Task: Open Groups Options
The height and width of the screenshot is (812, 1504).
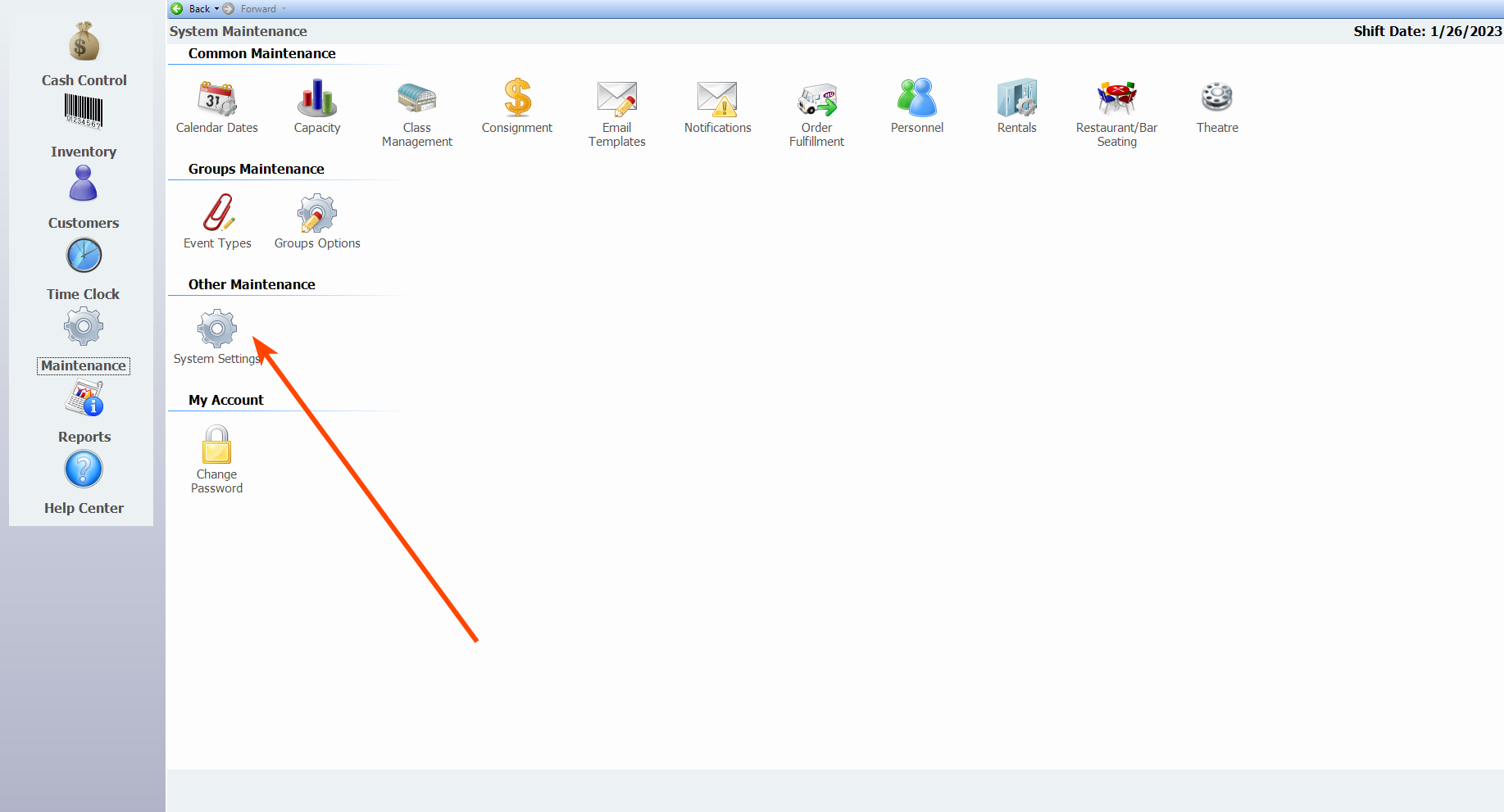Action: pos(317,215)
